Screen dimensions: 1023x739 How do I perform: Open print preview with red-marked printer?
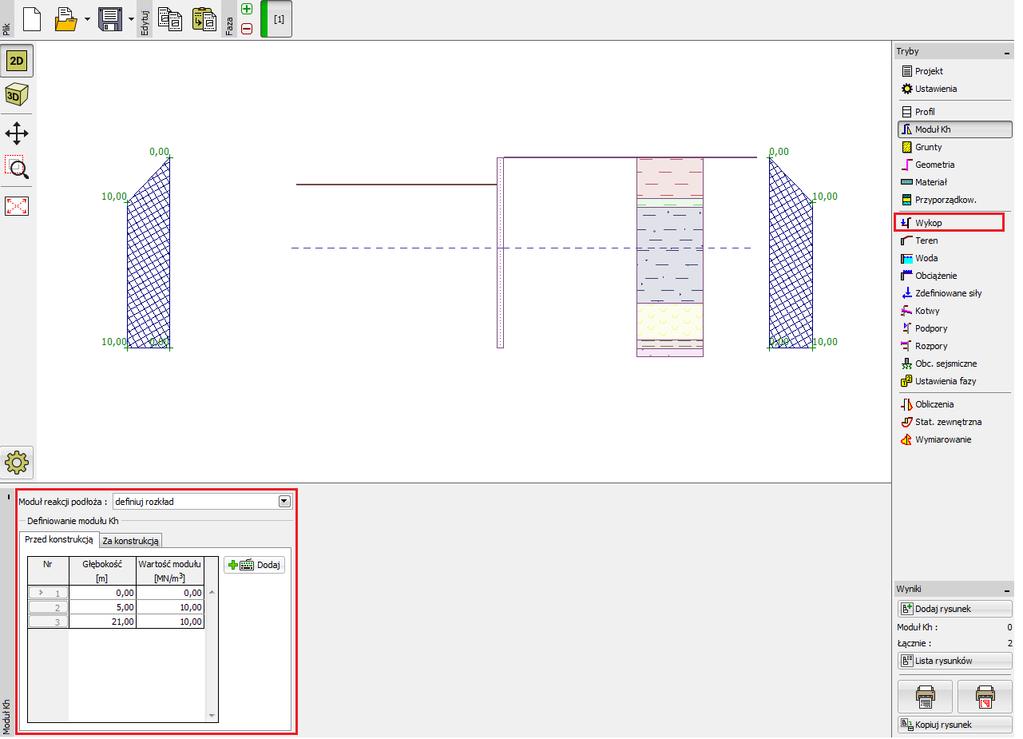(x=985, y=697)
